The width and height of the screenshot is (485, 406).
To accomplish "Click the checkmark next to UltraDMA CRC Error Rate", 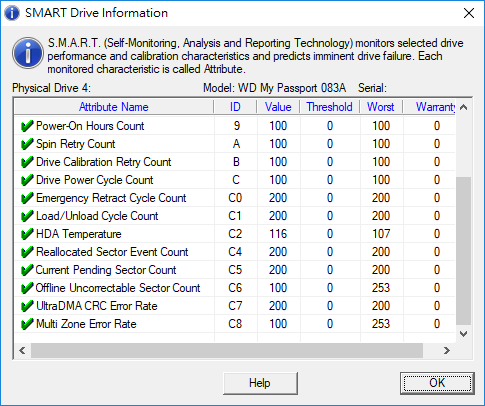I will pos(27,306).
